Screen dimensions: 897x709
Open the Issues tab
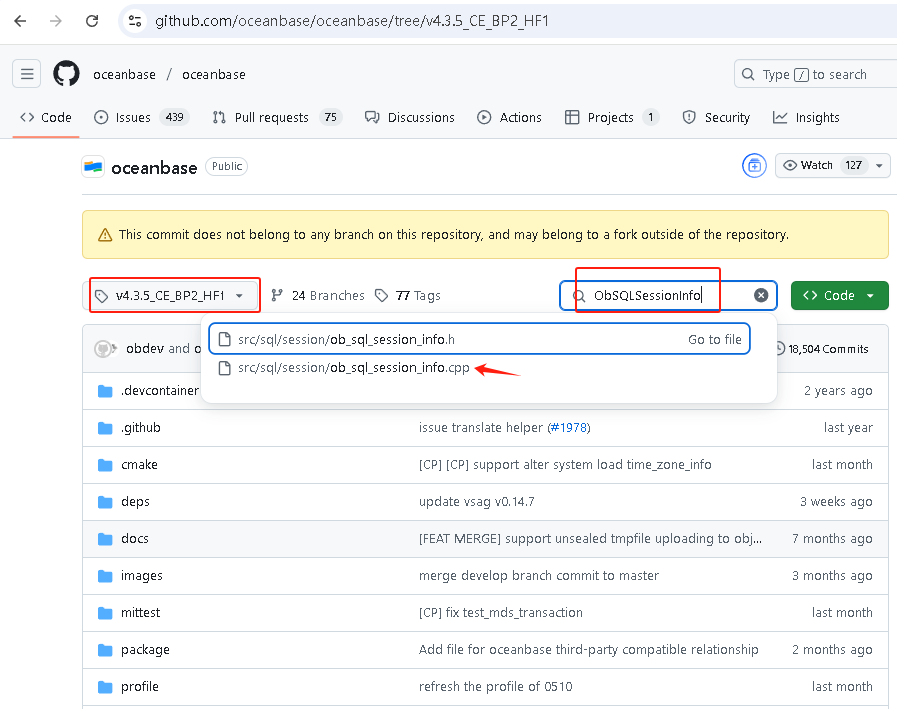pos(141,117)
